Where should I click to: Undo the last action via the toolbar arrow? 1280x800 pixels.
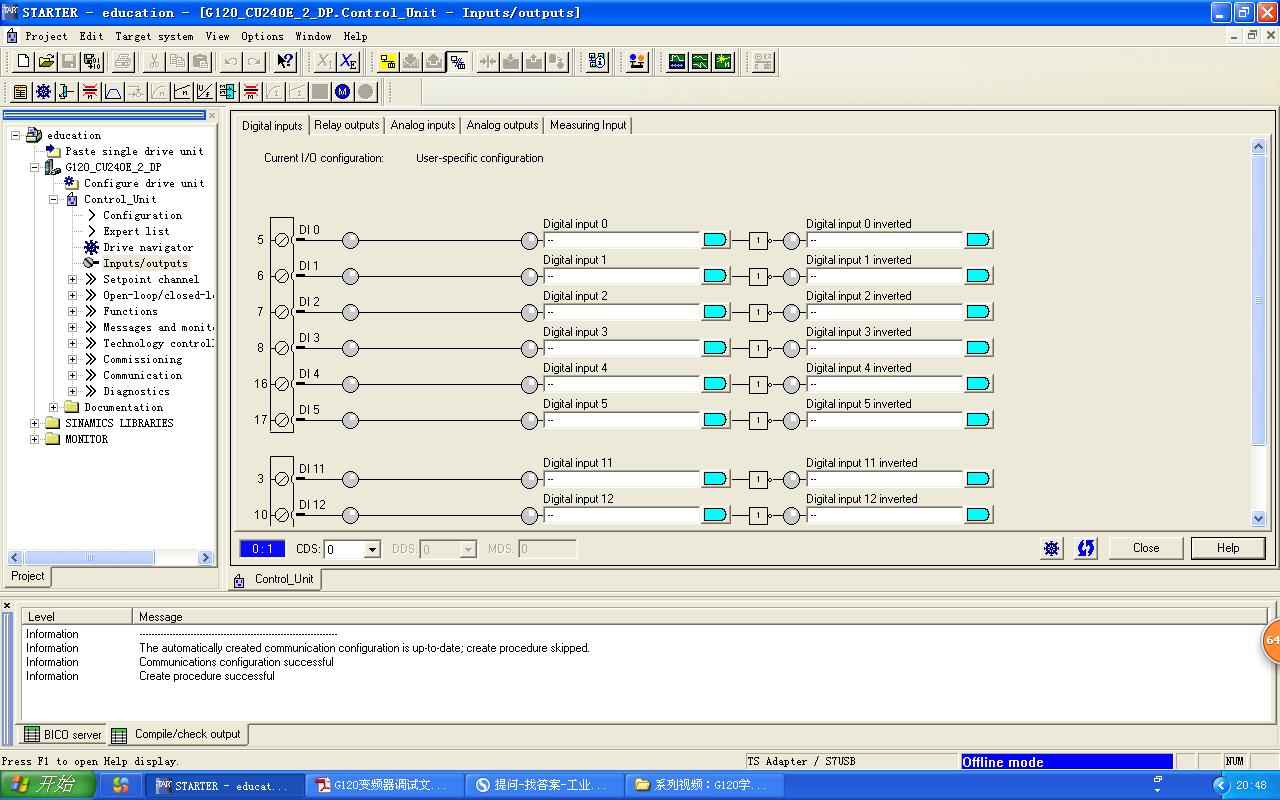pos(231,62)
